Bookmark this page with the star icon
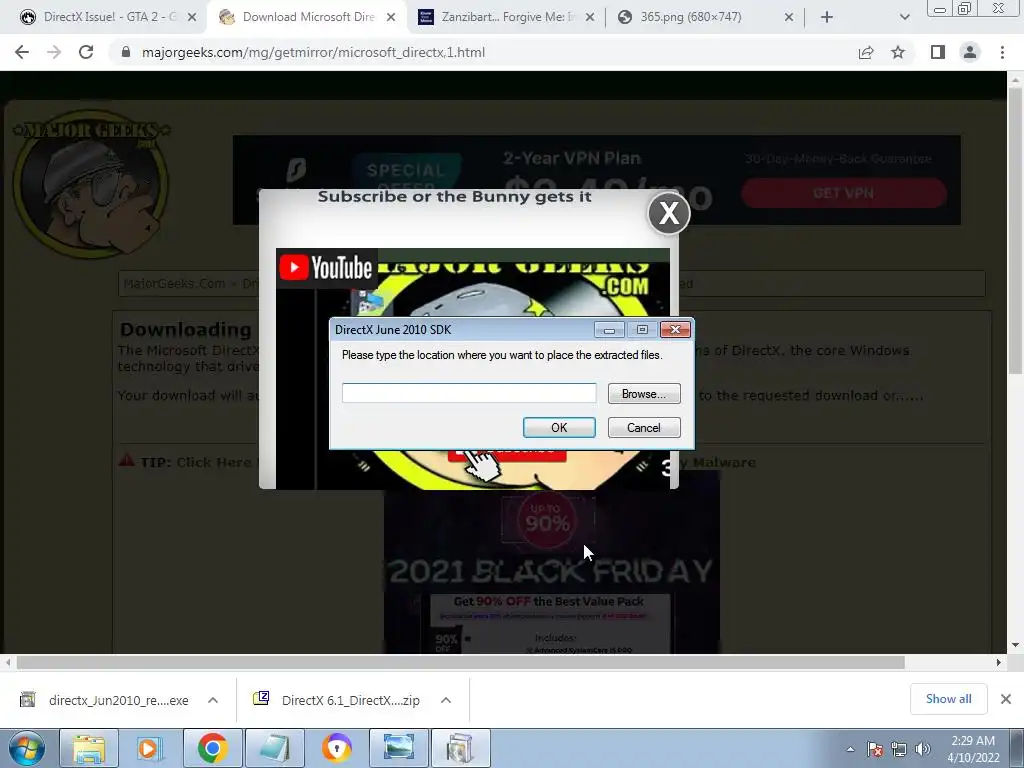Screen dimensions: 1024x768 (x=898, y=52)
